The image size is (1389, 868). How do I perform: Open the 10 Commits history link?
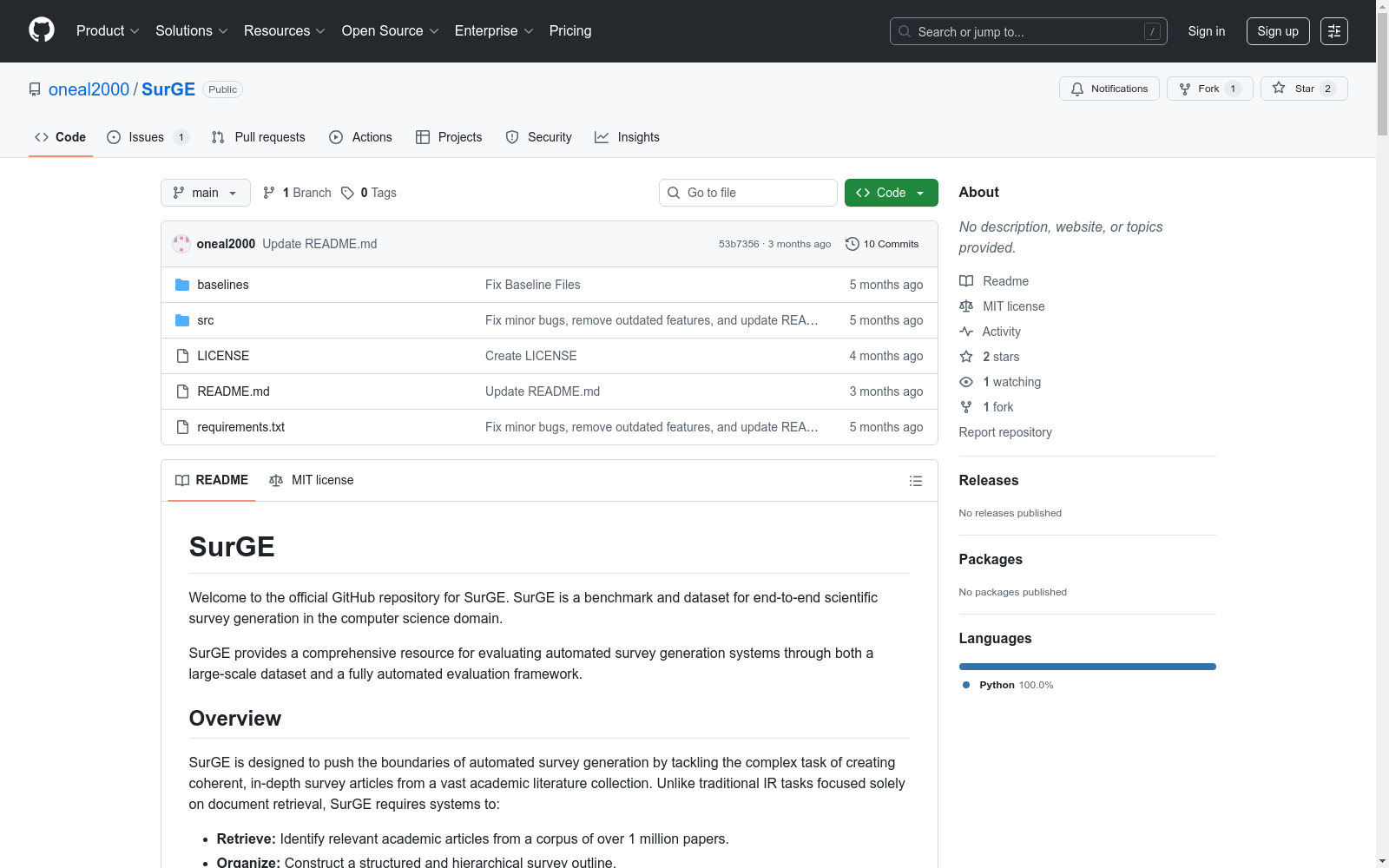(882, 244)
